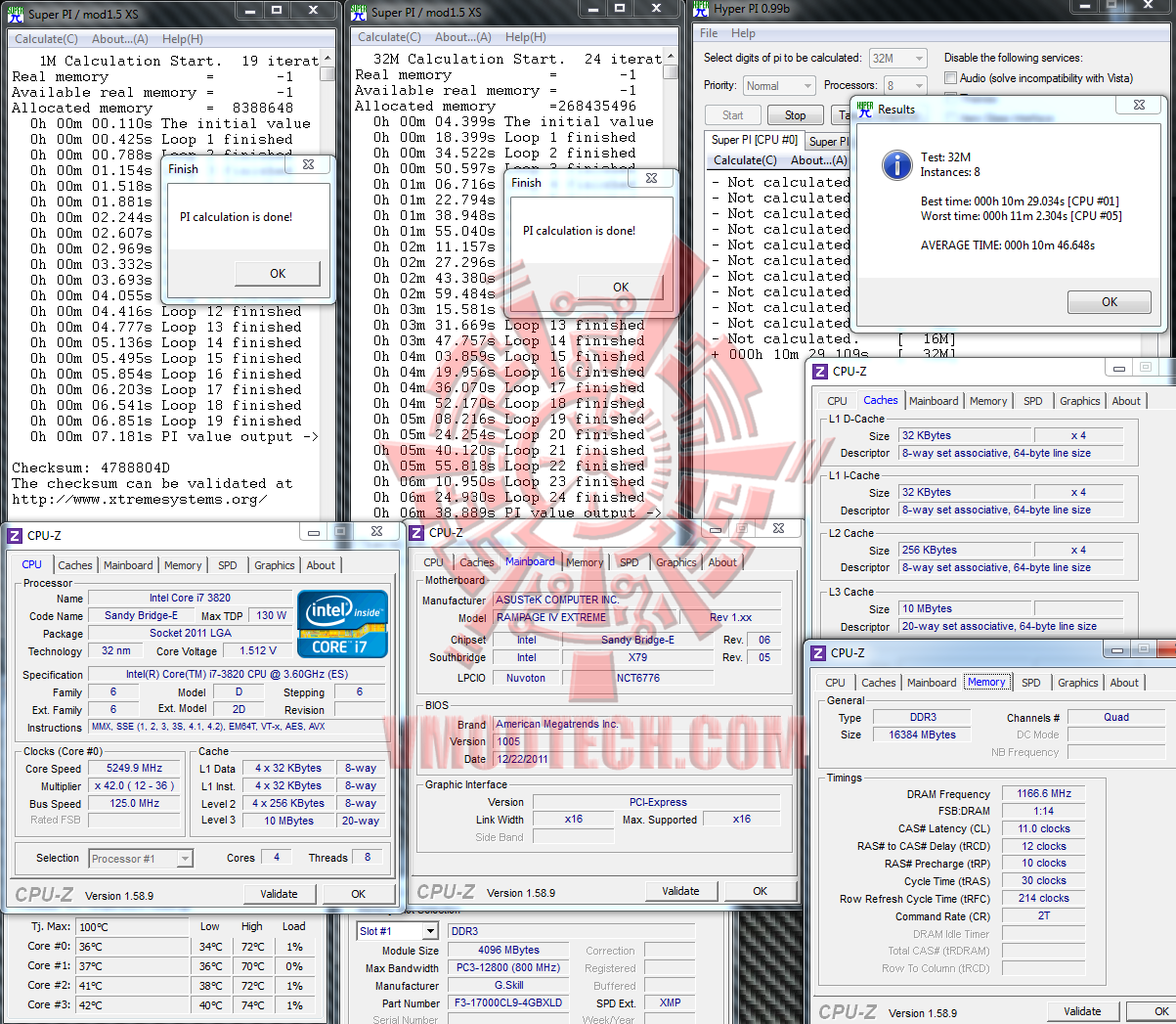Open Hyper PI File menu
Screen dimensions: 1176x1024
pyautogui.click(x=709, y=33)
